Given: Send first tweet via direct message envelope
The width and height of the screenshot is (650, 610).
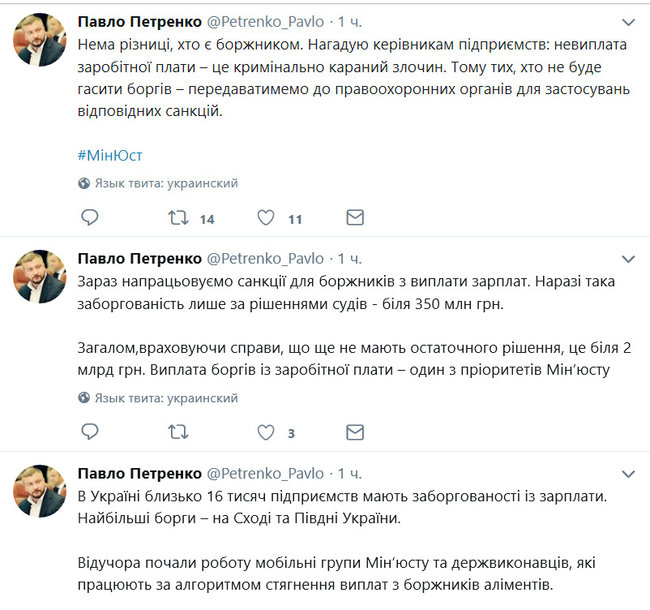Looking at the screenshot, I should tap(354, 218).
